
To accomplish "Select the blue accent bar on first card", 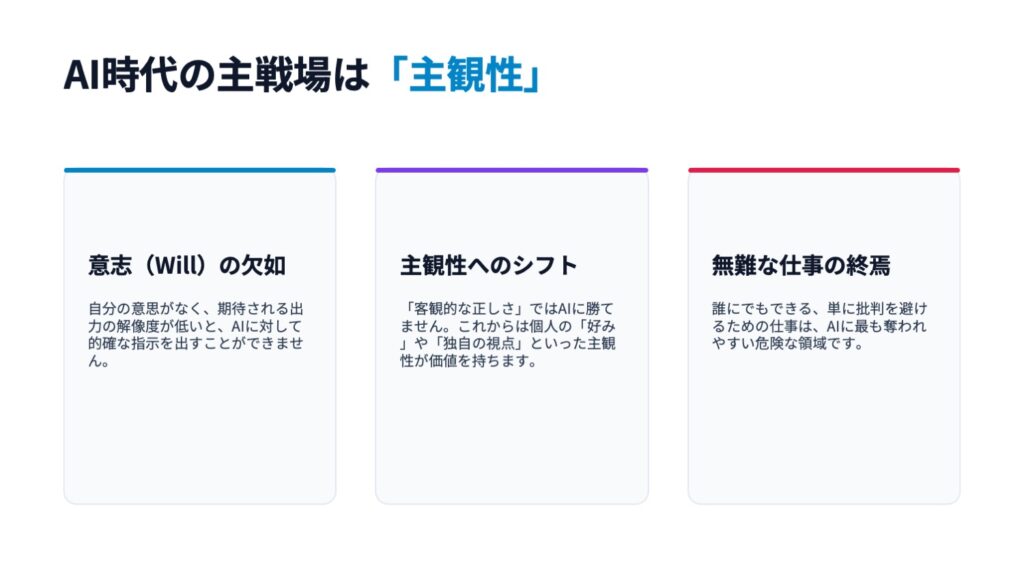I will coord(200,170).
